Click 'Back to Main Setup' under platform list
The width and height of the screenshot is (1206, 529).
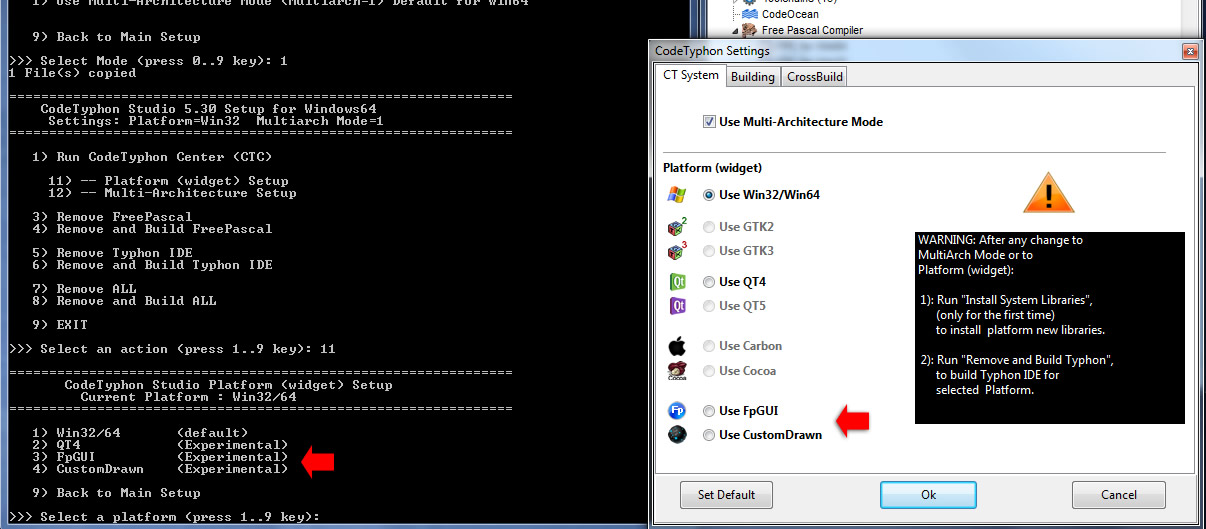point(116,493)
